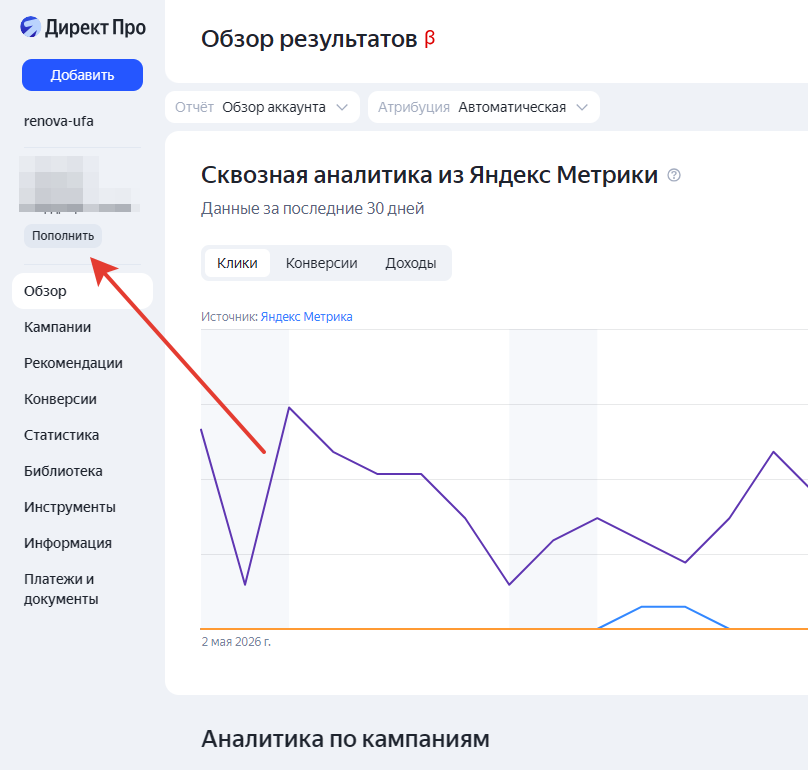This screenshot has width=808, height=770.
Task: Open the Конверсии sidebar section
Action: (x=60, y=399)
